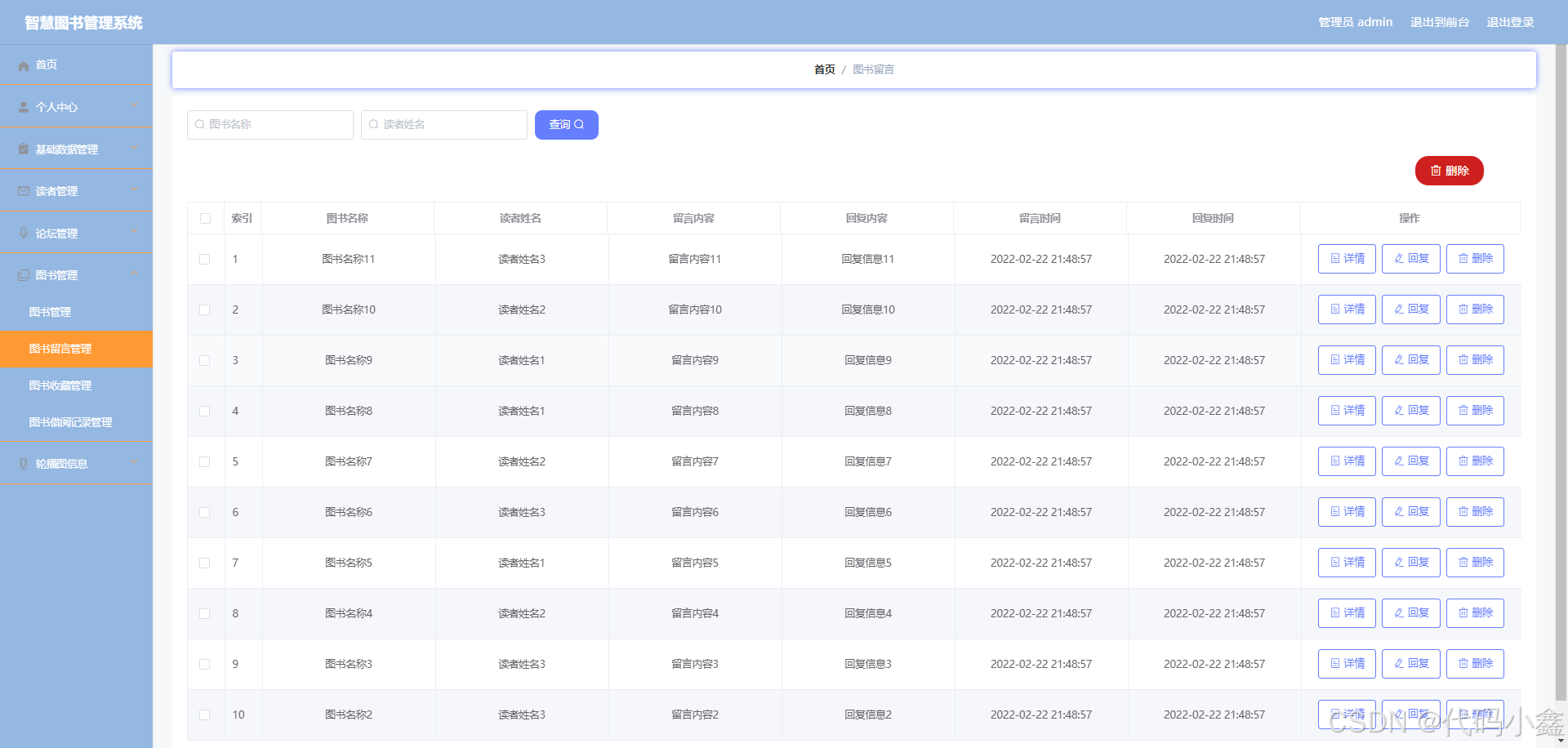This screenshot has width=1568, height=748.
Task: Open 详情 for row 图书名称5
Action: 1347,563
